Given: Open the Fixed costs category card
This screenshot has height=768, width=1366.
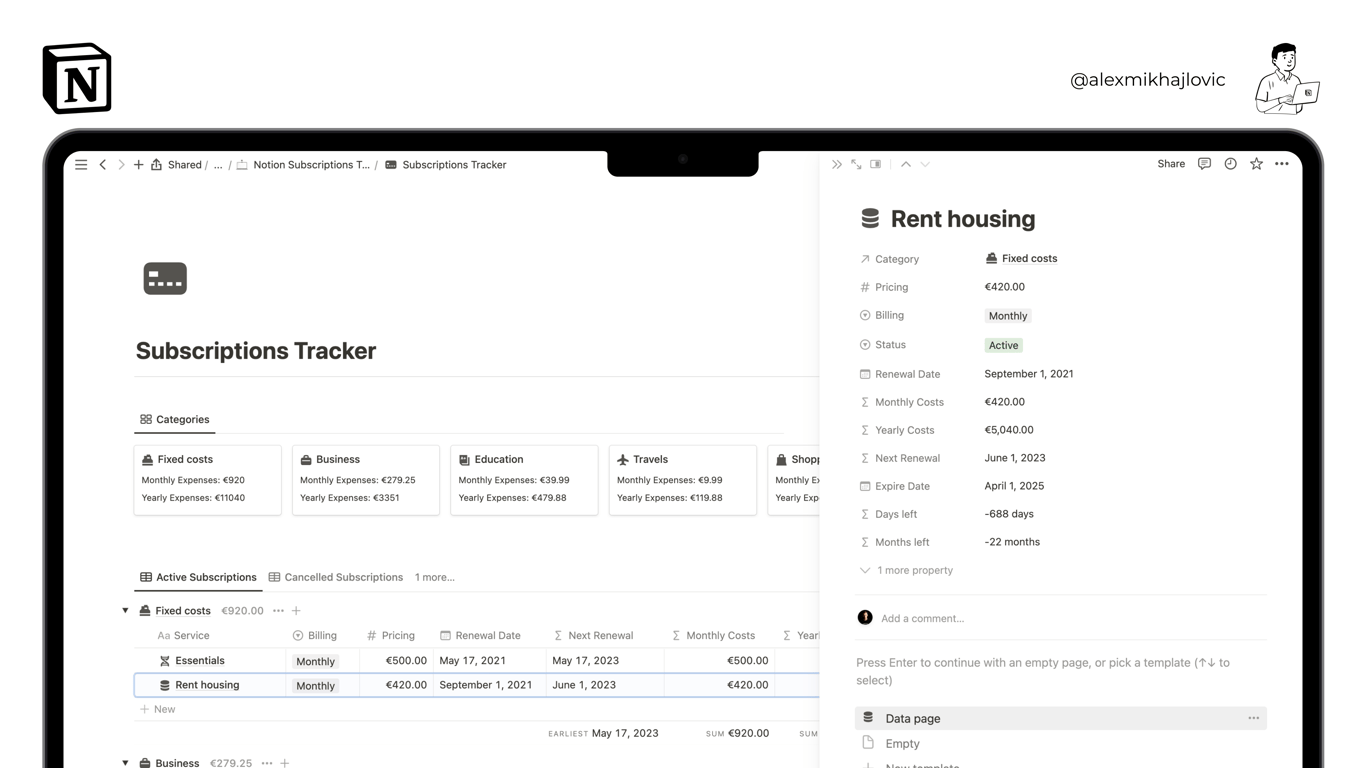Looking at the screenshot, I should pyautogui.click(x=207, y=480).
